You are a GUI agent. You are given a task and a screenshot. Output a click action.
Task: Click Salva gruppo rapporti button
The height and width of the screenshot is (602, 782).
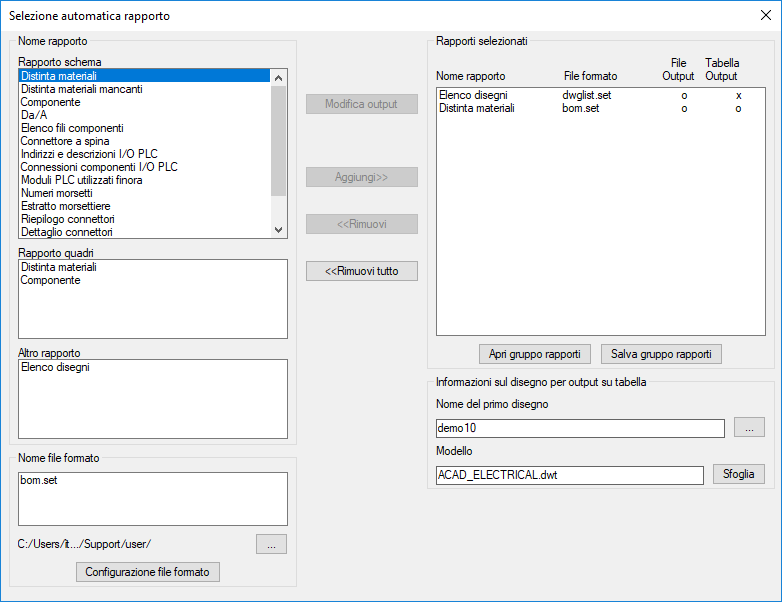[661, 354]
